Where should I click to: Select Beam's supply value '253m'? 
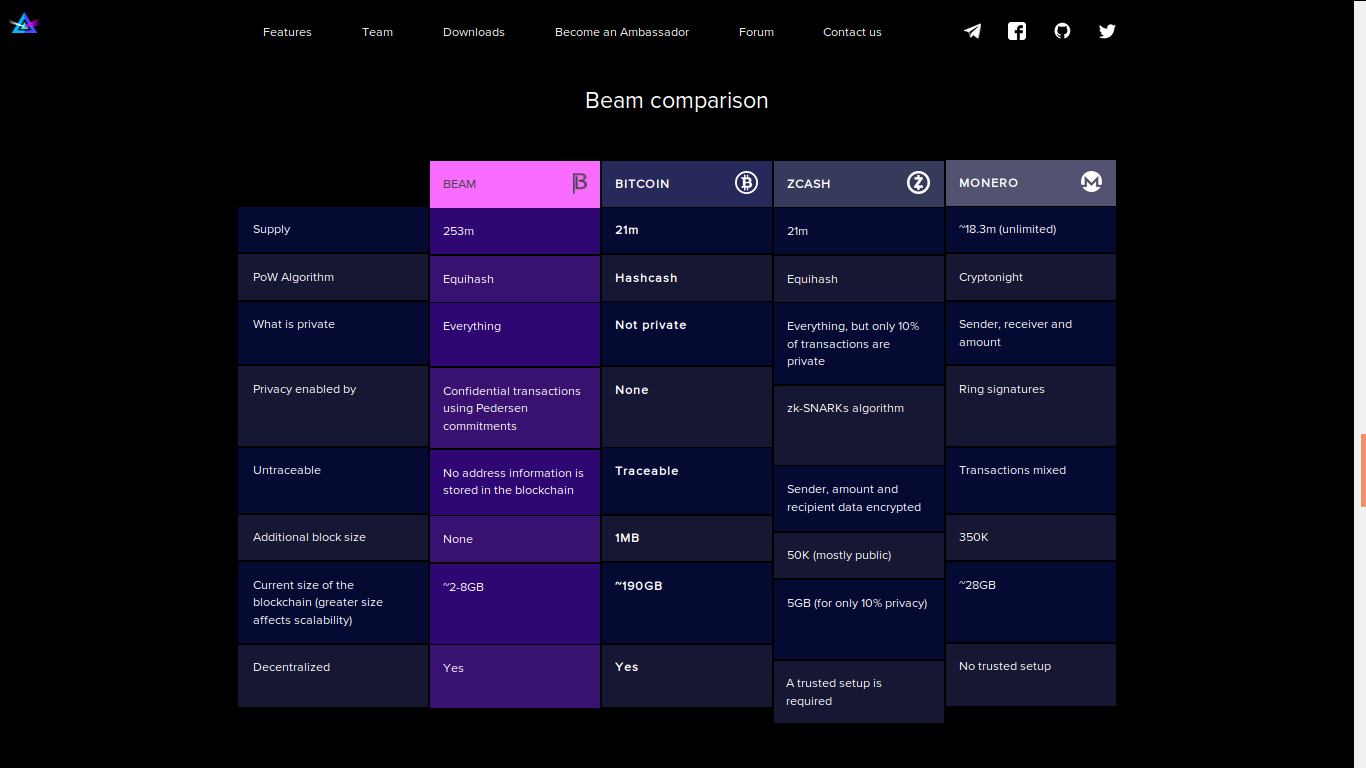pyautogui.click(x=515, y=231)
